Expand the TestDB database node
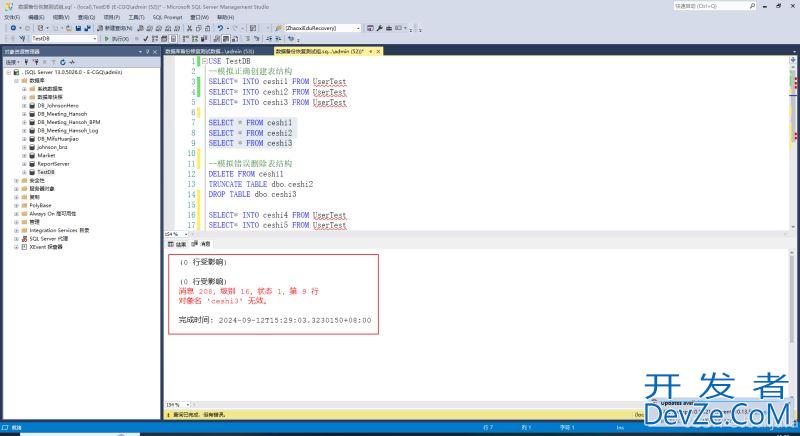800x436 pixels. pos(24,172)
